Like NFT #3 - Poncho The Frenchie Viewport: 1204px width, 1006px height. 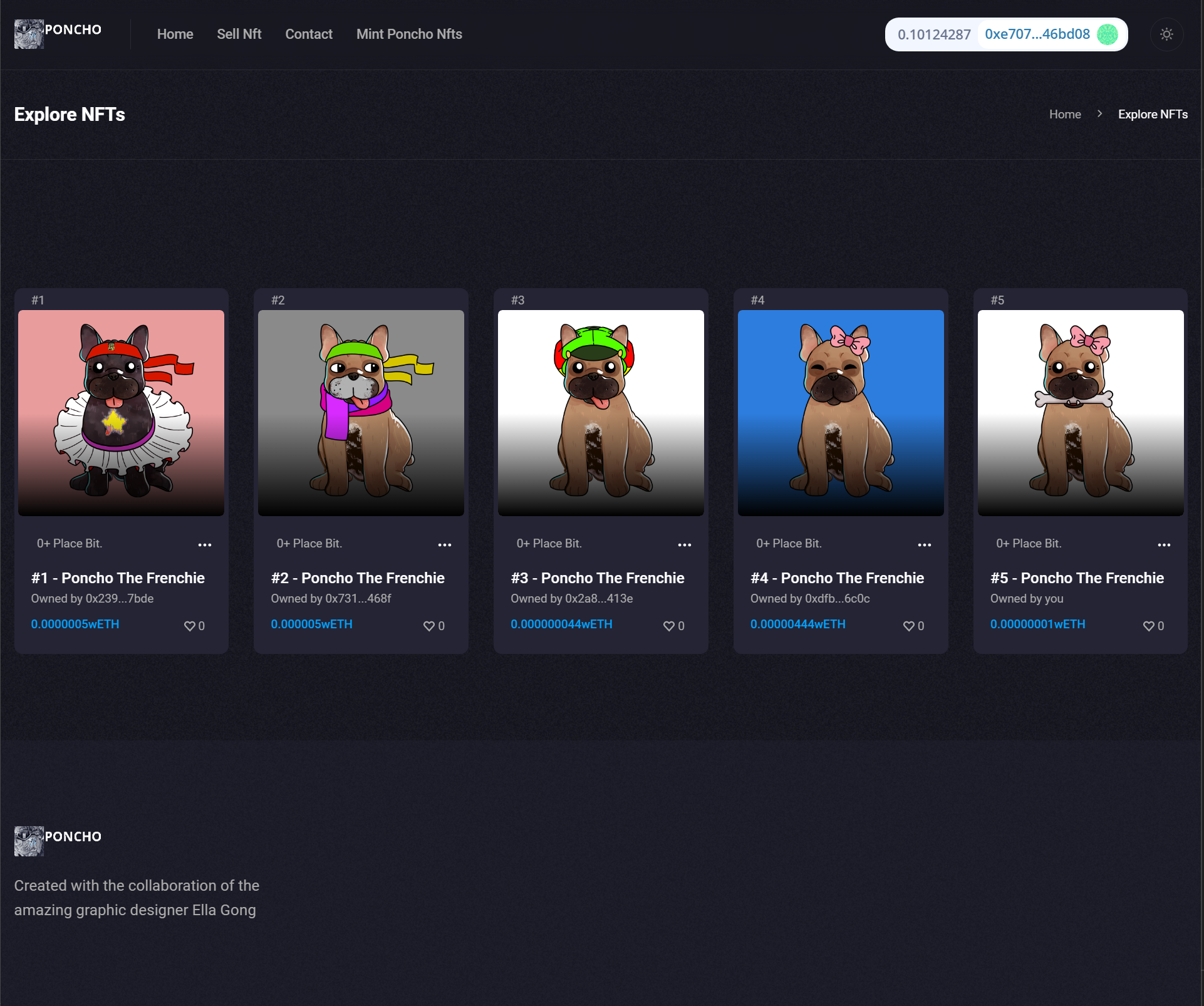668,625
